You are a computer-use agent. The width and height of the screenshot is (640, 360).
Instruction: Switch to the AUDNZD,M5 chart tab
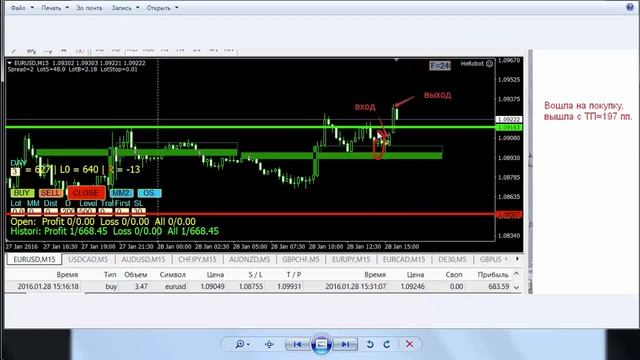[249, 260]
